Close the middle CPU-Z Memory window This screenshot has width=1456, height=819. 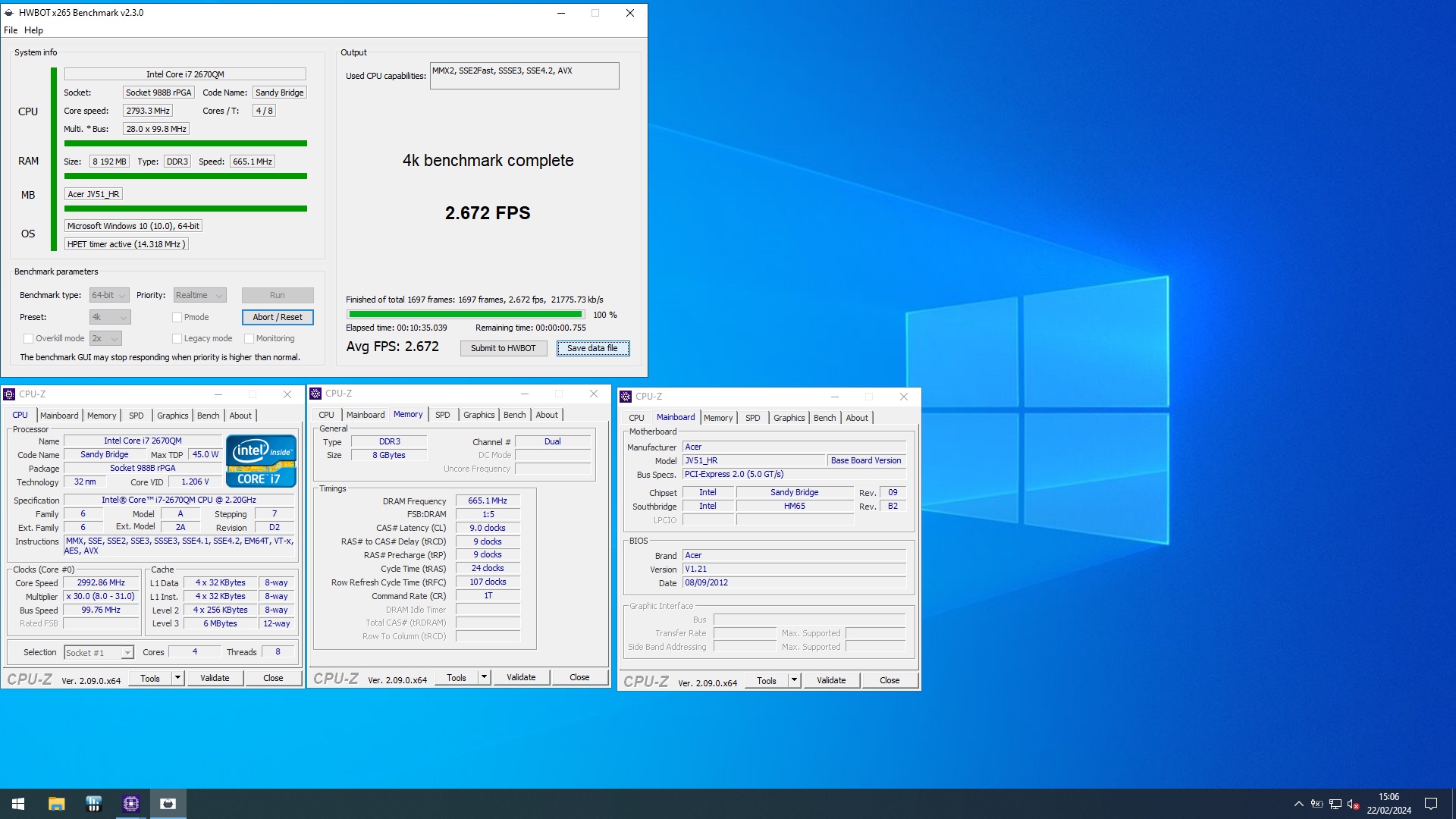(x=594, y=394)
